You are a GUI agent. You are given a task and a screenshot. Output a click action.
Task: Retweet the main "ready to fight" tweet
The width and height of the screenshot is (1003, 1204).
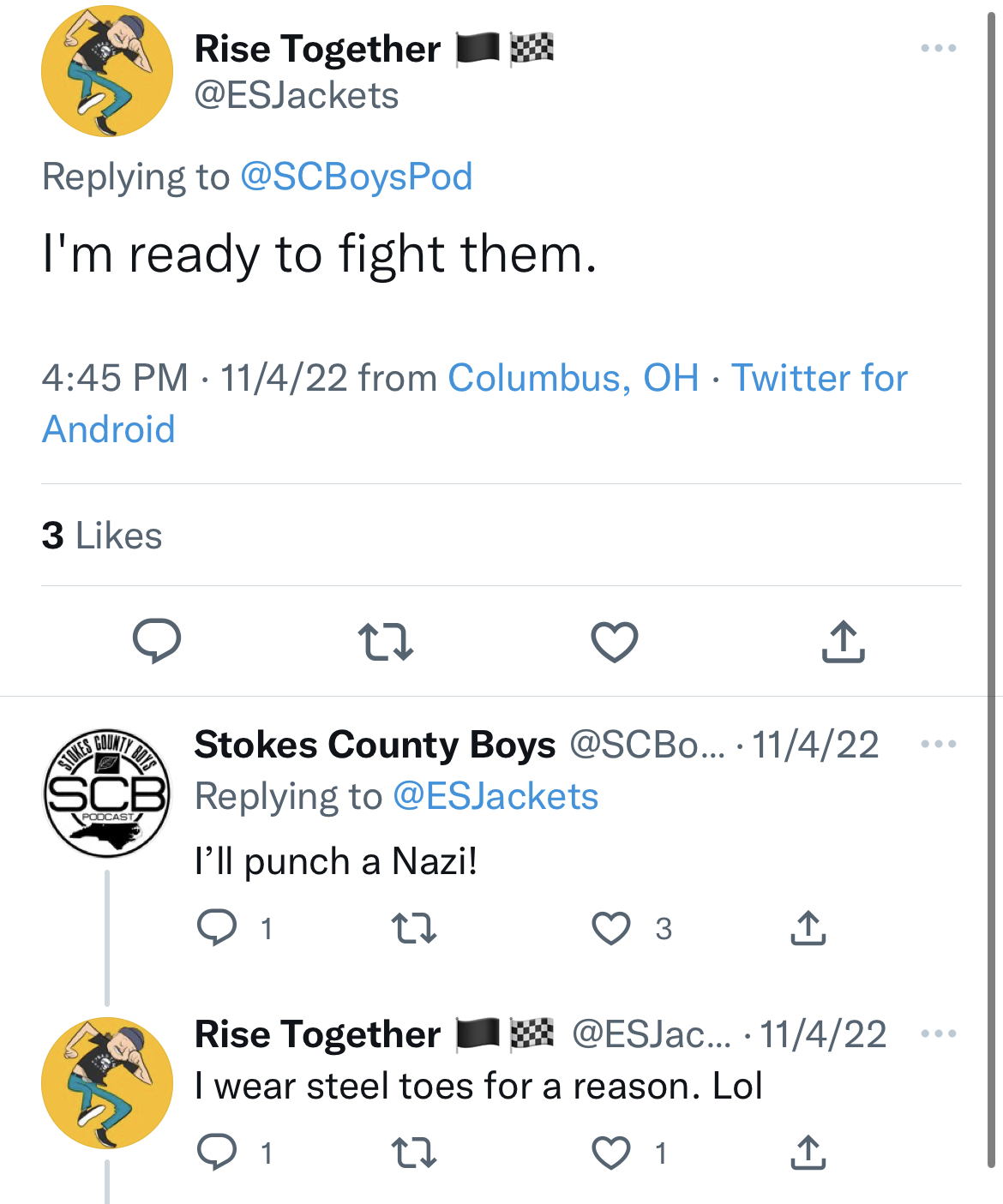pos(385,642)
